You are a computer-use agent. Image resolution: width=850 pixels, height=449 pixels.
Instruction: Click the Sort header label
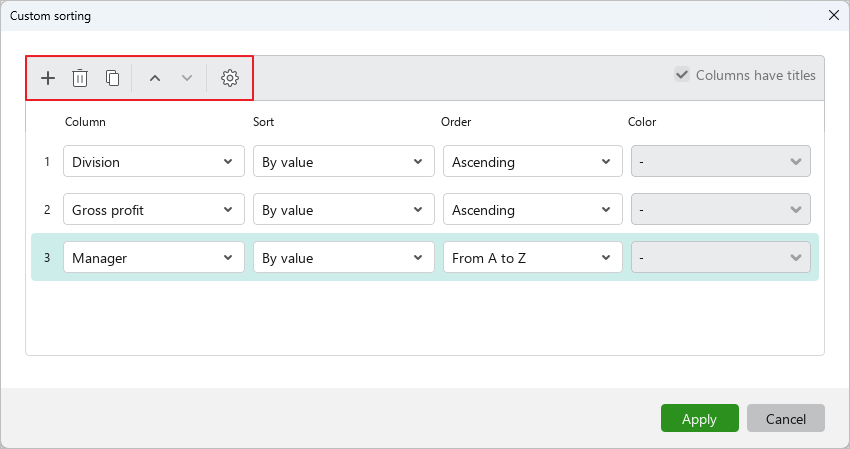pyautogui.click(x=263, y=121)
